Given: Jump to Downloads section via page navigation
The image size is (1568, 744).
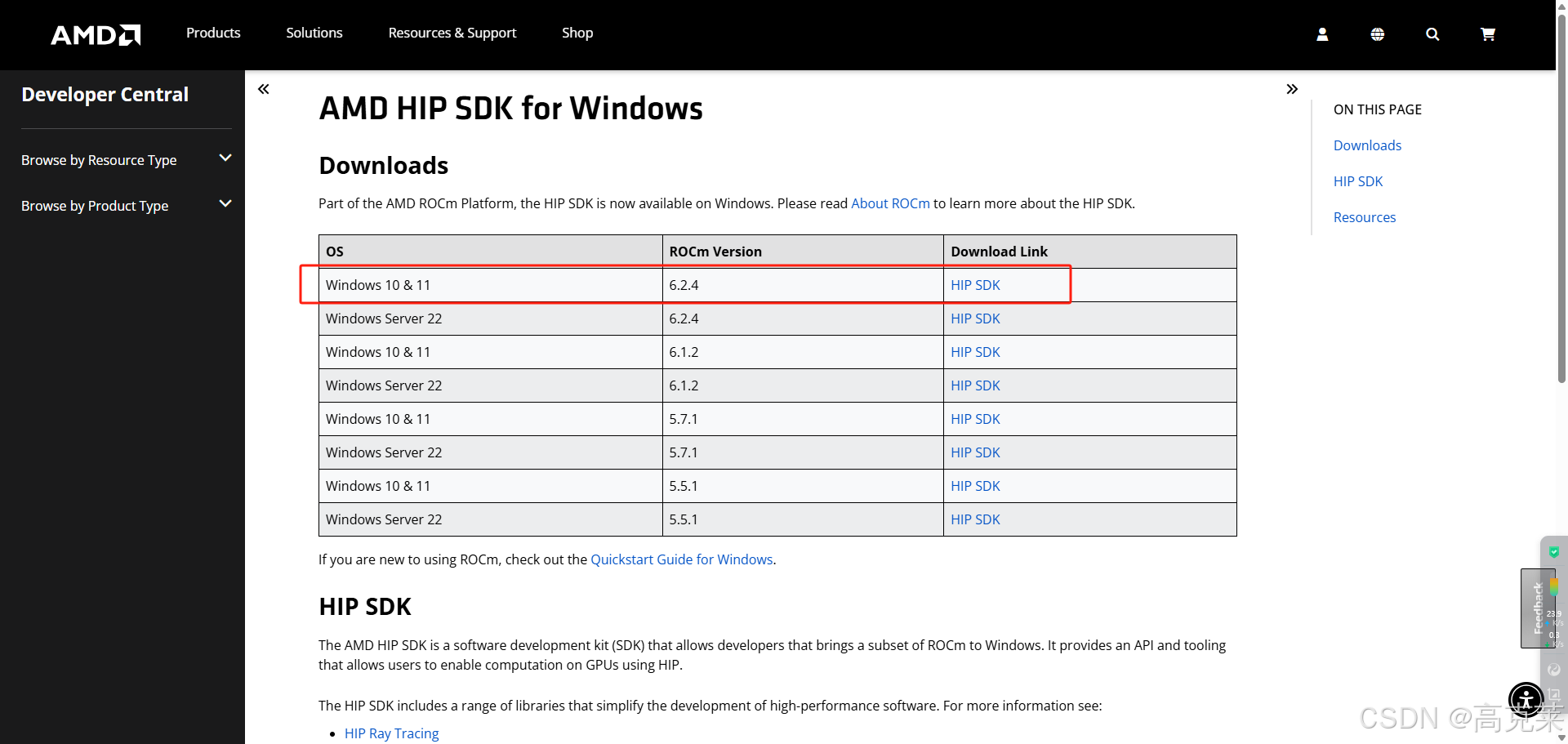Looking at the screenshot, I should [1366, 145].
